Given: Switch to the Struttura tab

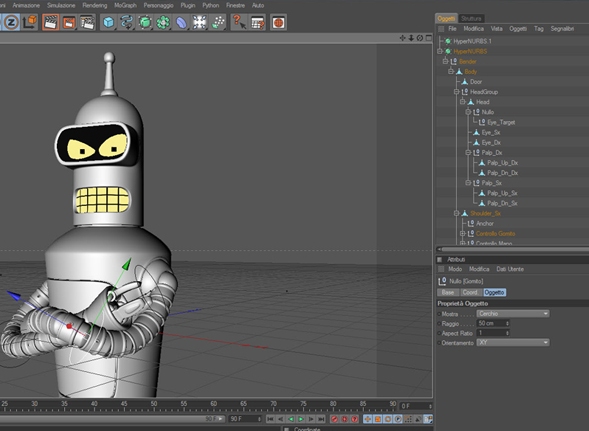Looking at the screenshot, I should [x=471, y=18].
